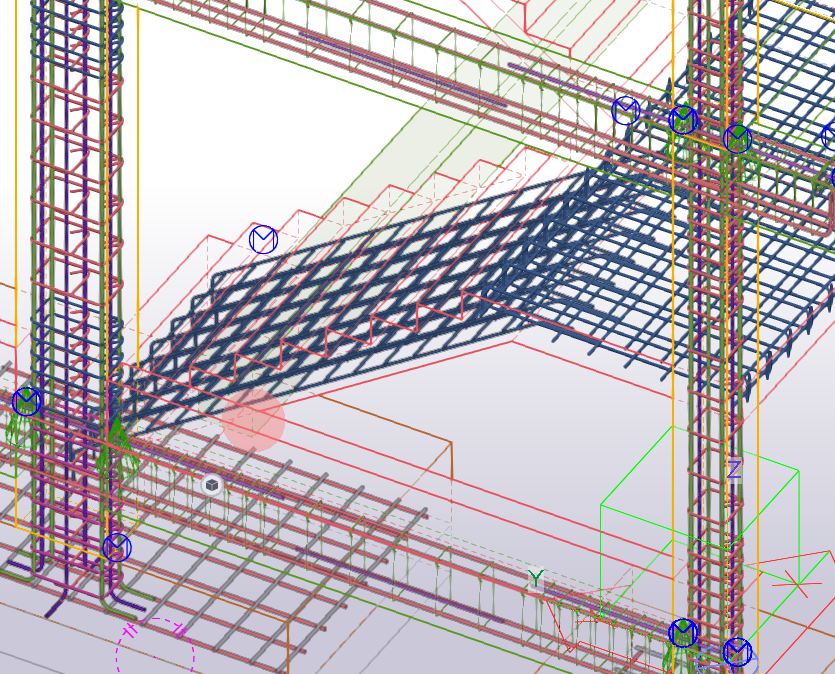Click the blue M marker on the stair edge
This screenshot has height=674, width=835.
tap(262, 240)
